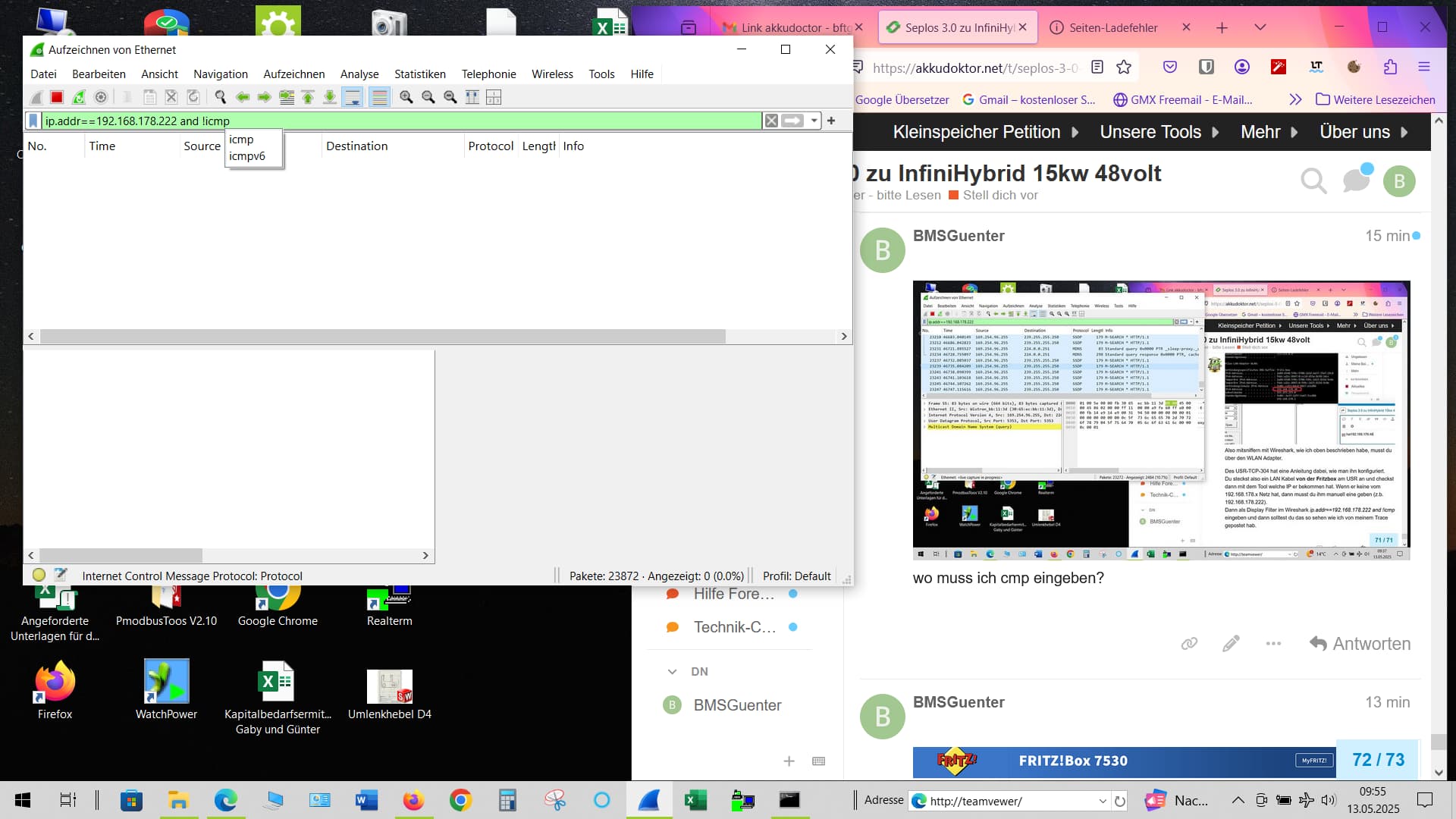Open Windows Start menu

[23, 800]
